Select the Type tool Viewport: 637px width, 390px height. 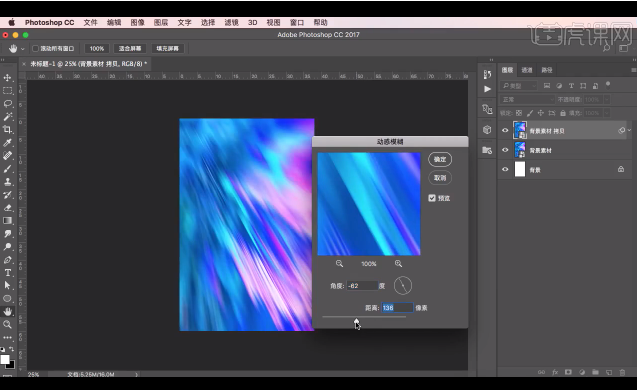[x=7, y=273]
